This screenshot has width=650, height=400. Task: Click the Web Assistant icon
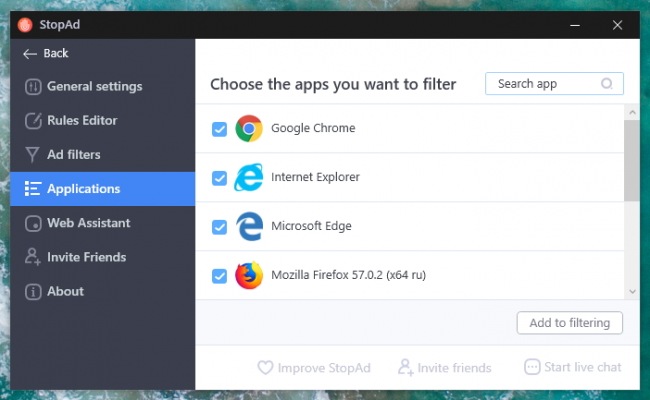click(x=33, y=223)
